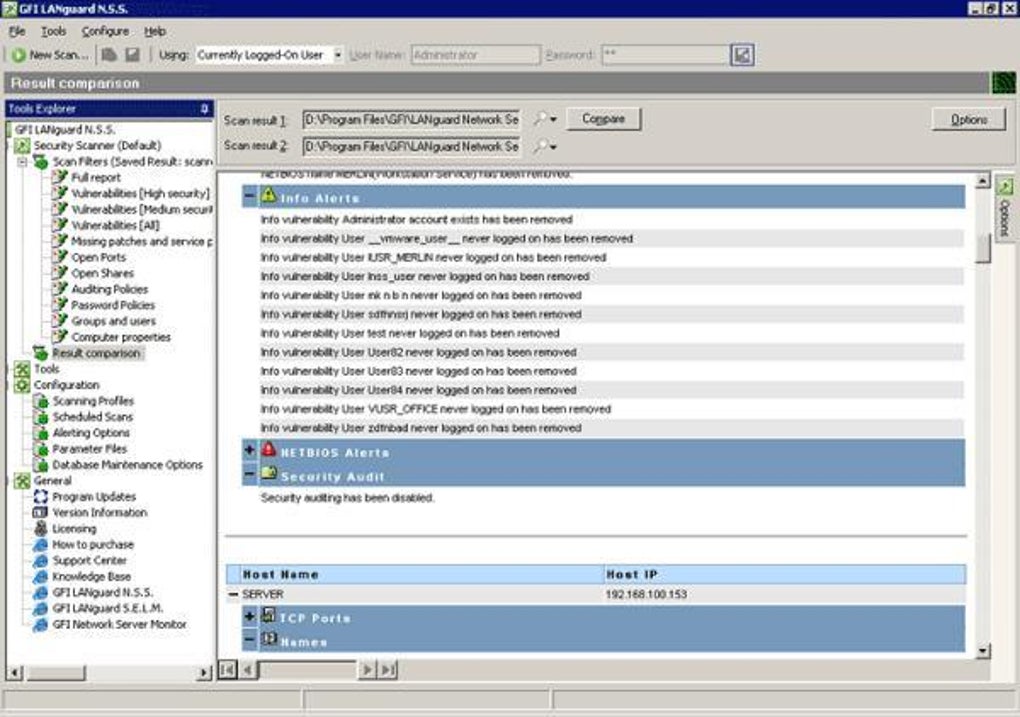Expand the NETBIOS Alerts section
1020x717 pixels.
tap(250, 450)
